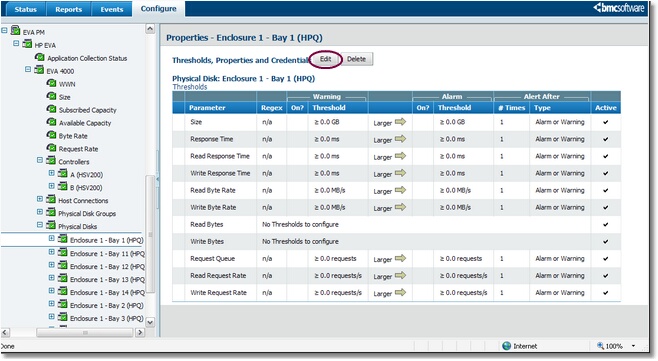The image size is (658, 361).
Task: Expand the Physical Disk Groups node
Action: pyautogui.click(x=40, y=212)
